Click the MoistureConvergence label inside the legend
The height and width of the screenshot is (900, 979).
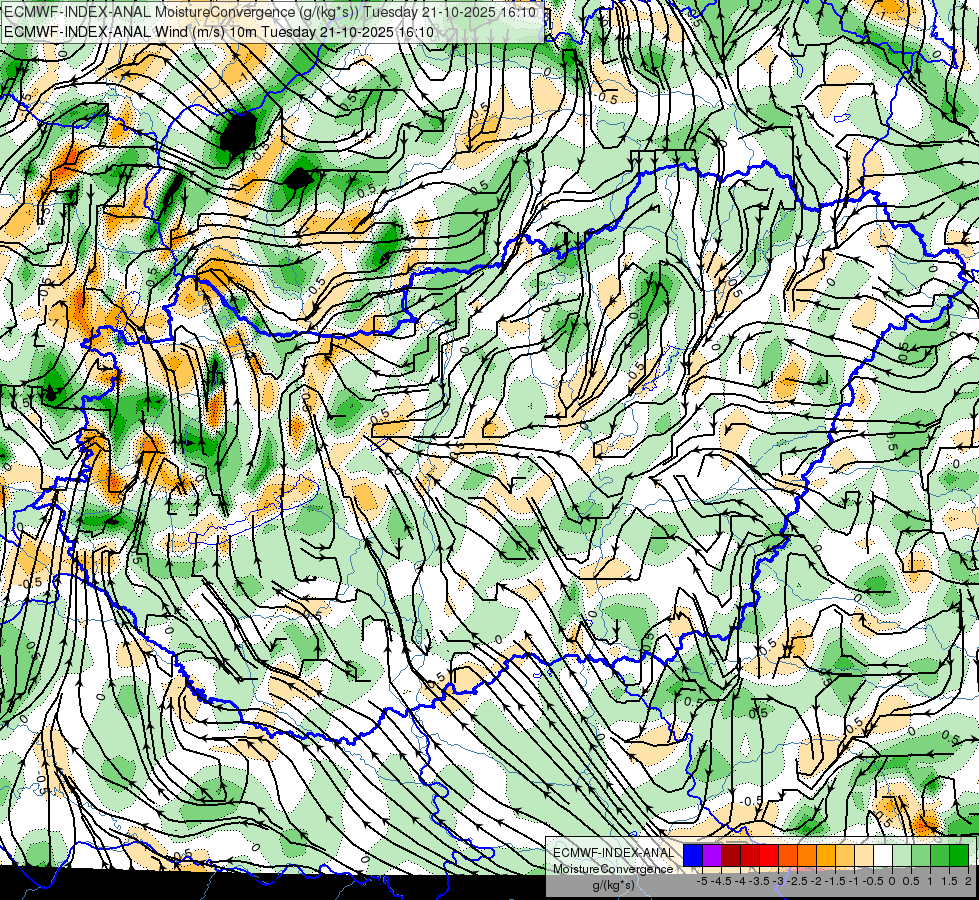613,869
